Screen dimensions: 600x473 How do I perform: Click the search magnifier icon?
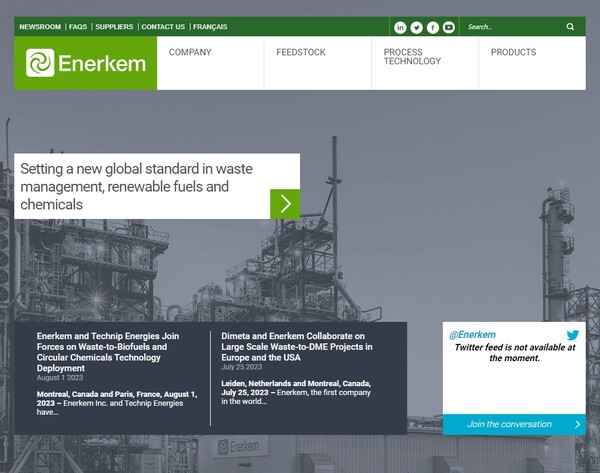pyautogui.click(x=571, y=27)
